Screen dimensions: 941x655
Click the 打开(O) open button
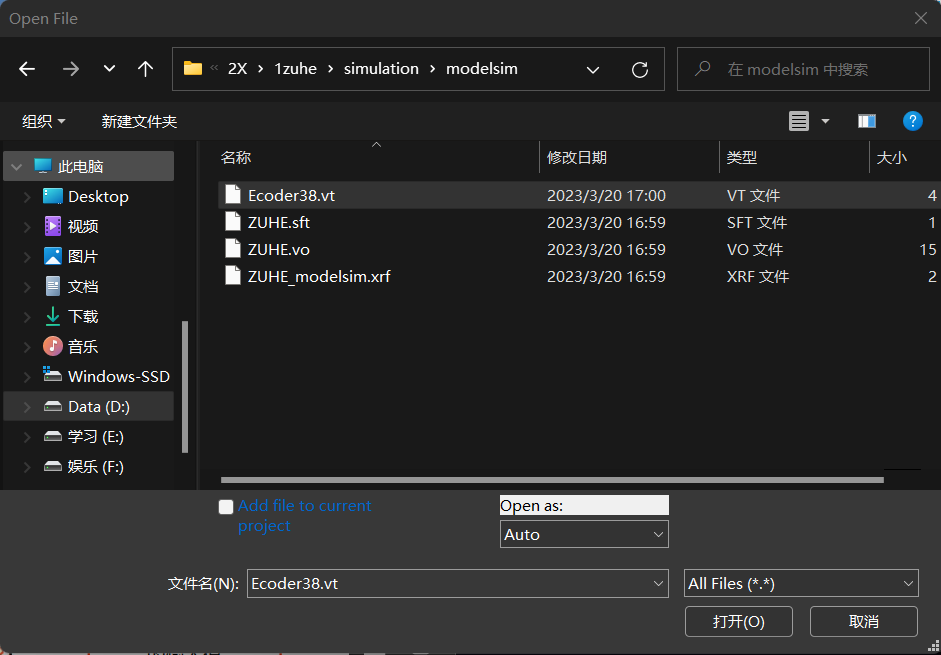[x=738, y=621]
